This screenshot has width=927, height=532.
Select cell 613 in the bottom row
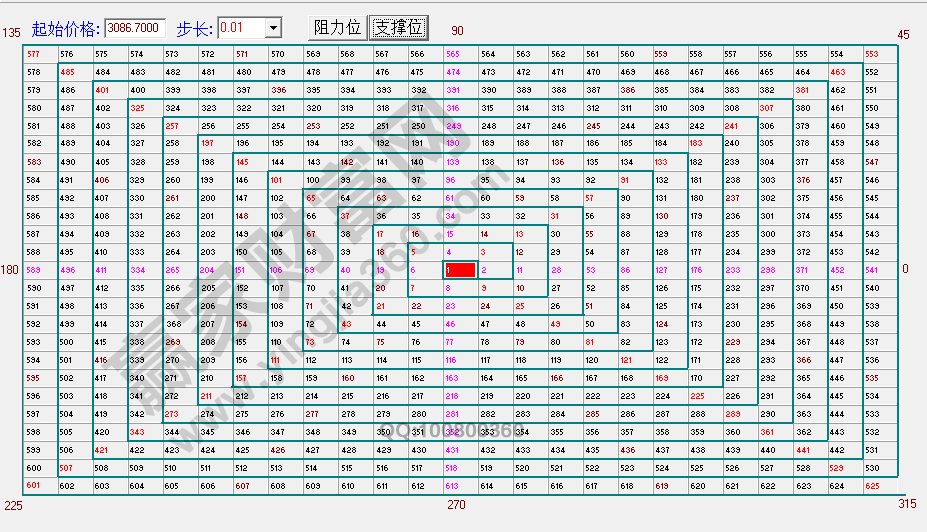pos(453,486)
